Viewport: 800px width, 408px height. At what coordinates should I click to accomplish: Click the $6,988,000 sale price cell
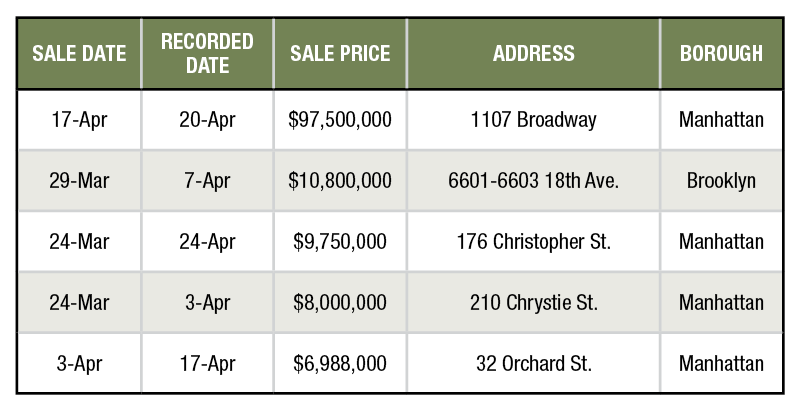click(x=340, y=363)
